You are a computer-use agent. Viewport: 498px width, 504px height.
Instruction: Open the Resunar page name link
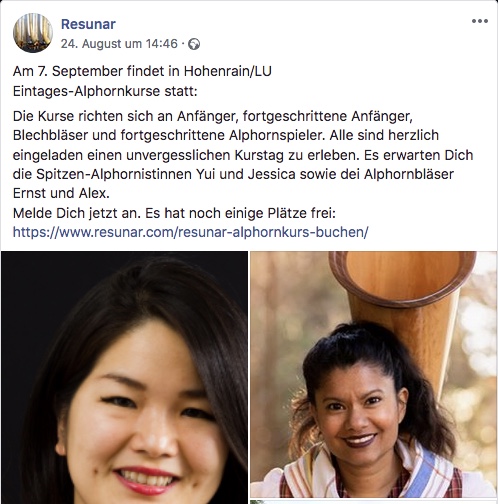[88, 24]
